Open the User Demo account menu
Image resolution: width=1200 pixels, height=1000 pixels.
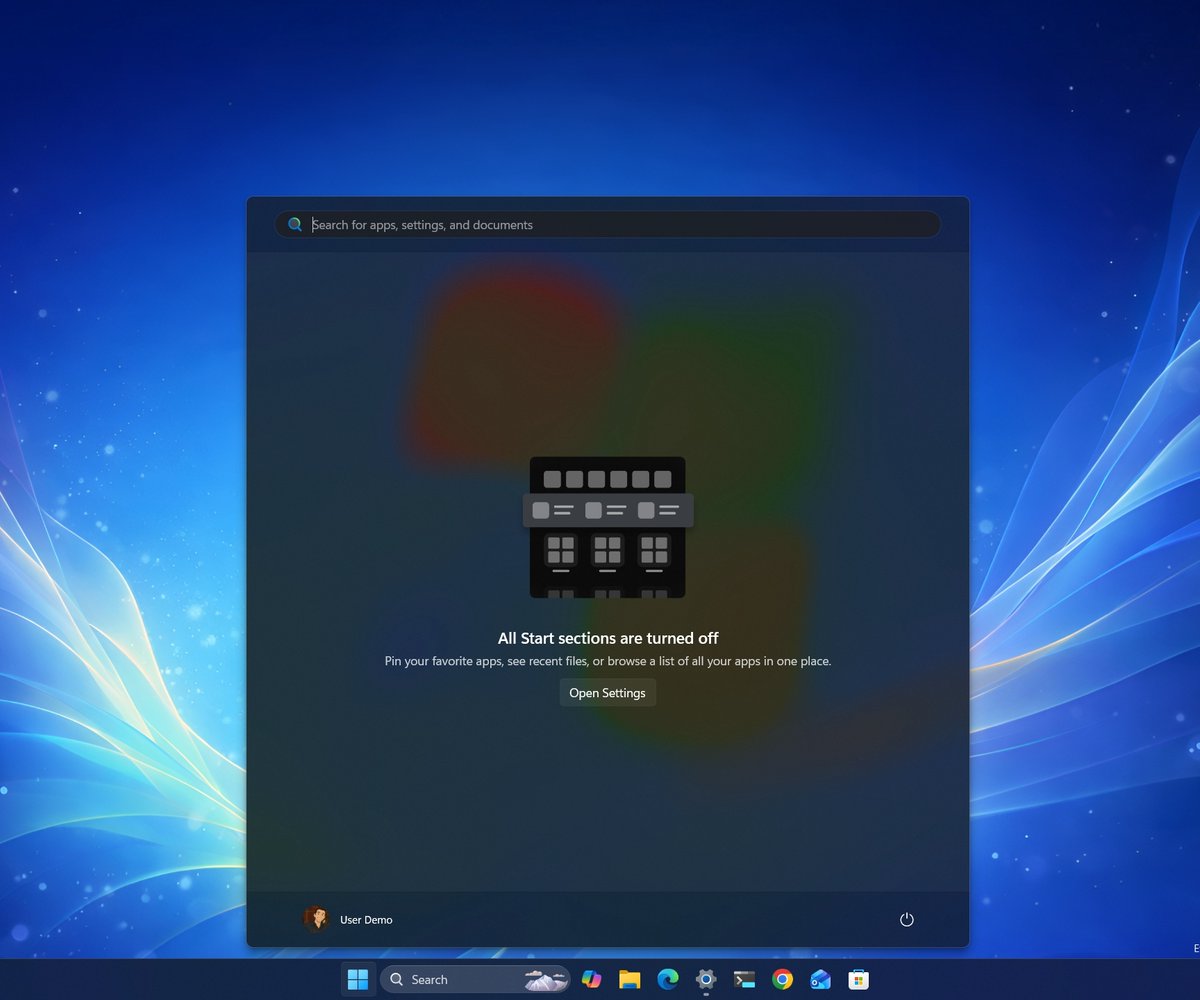[x=349, y=919]
